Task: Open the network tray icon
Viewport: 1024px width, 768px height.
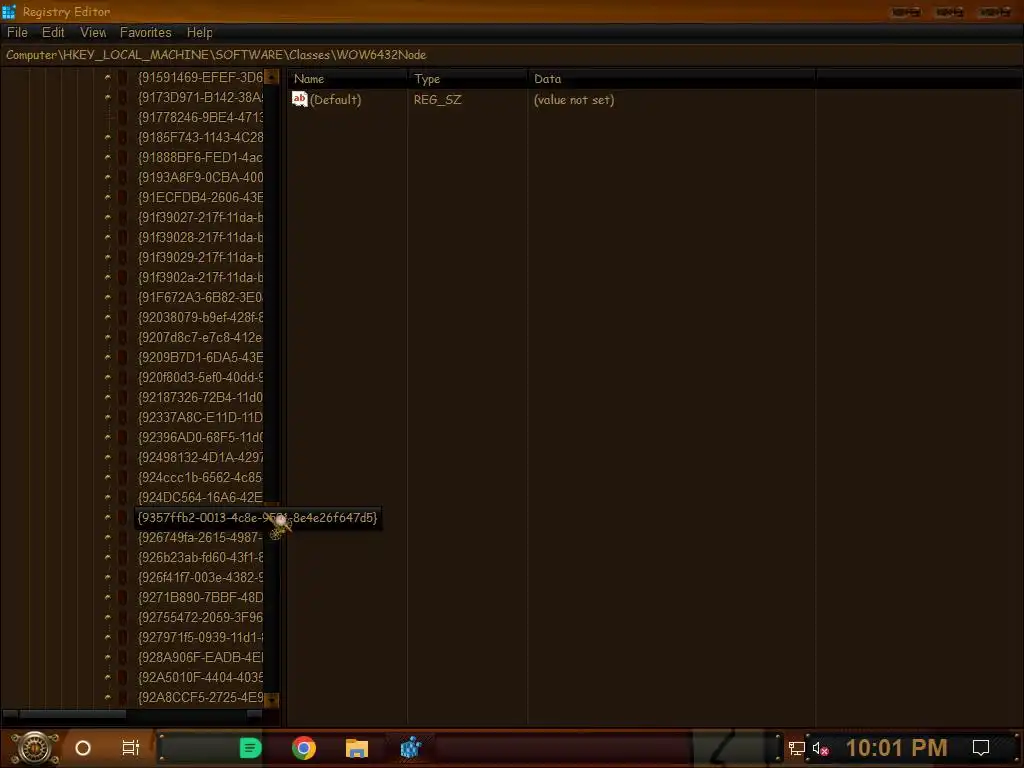Action: pos(797,748)
